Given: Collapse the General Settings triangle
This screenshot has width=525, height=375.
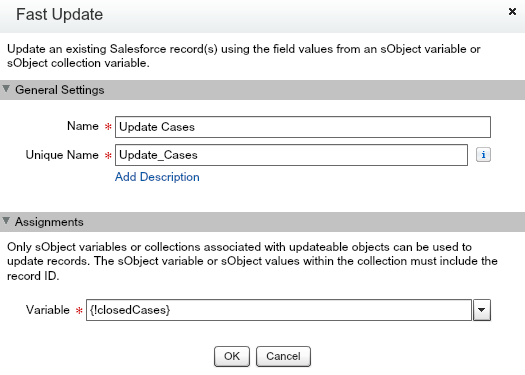Looking at the screenshot, I should (x=6, y=89).
